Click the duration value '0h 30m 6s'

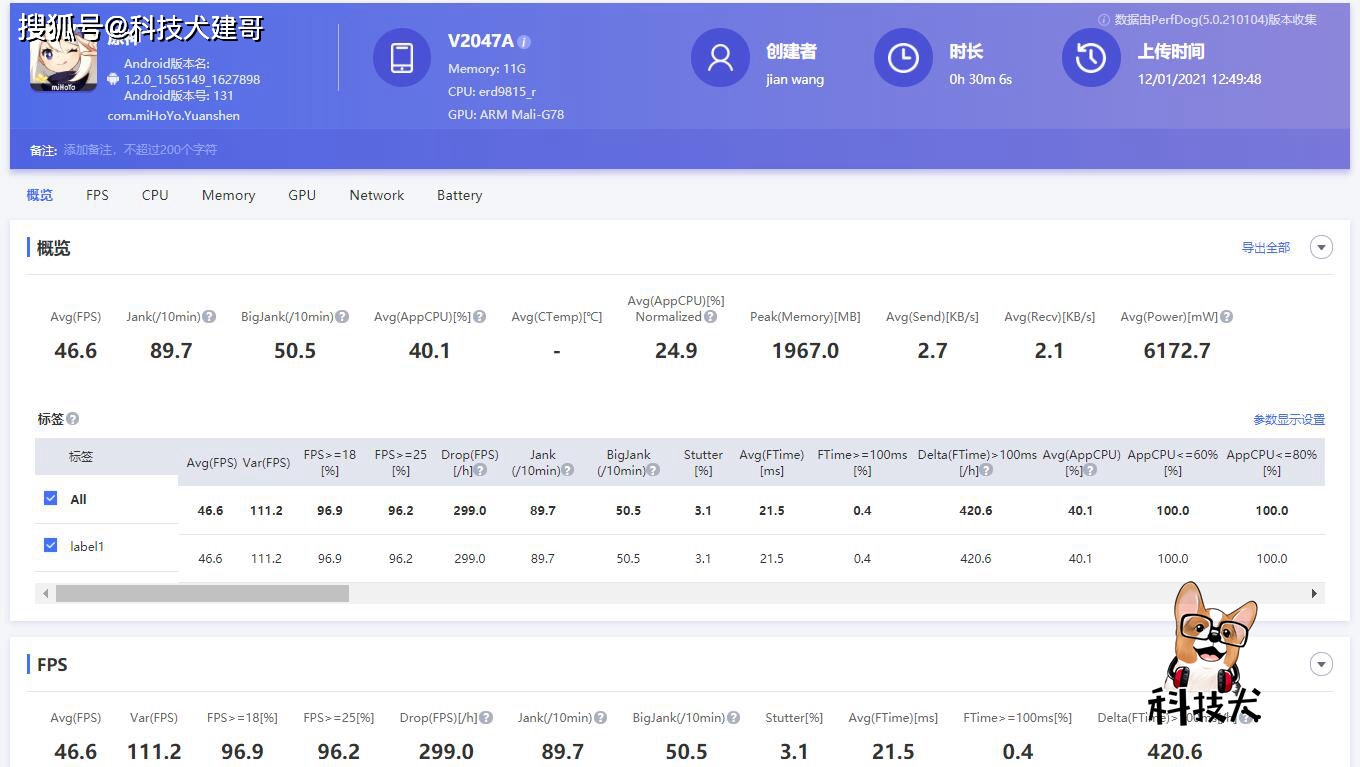point(981,79)
